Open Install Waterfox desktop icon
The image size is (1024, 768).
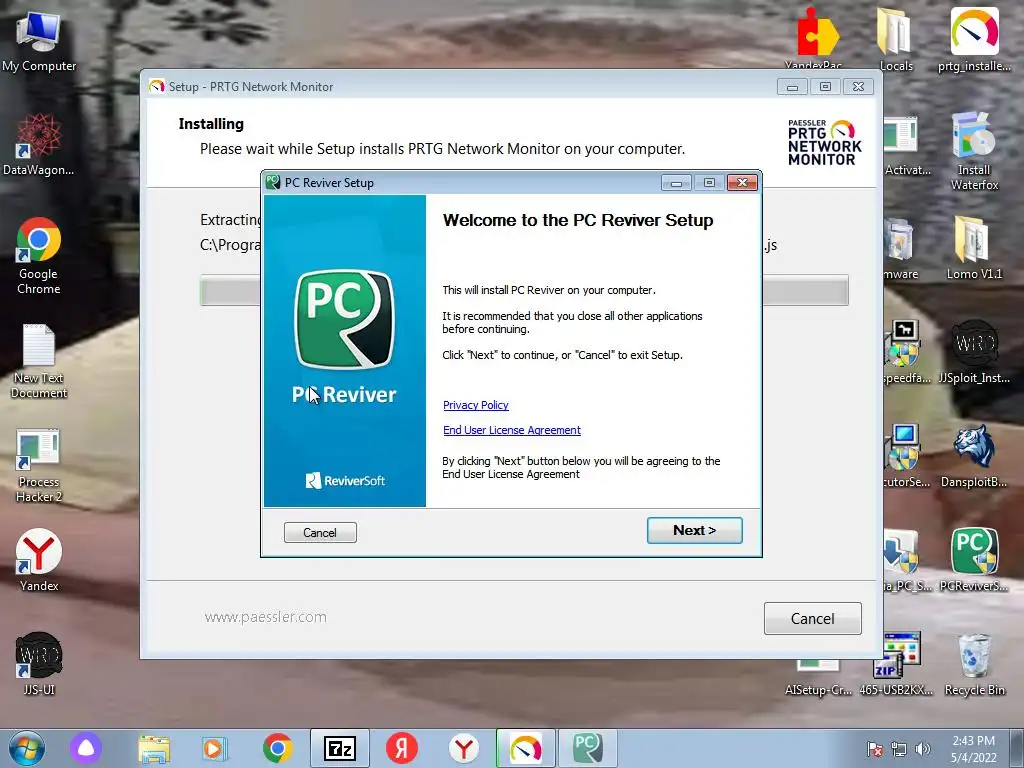click(974, 152)
